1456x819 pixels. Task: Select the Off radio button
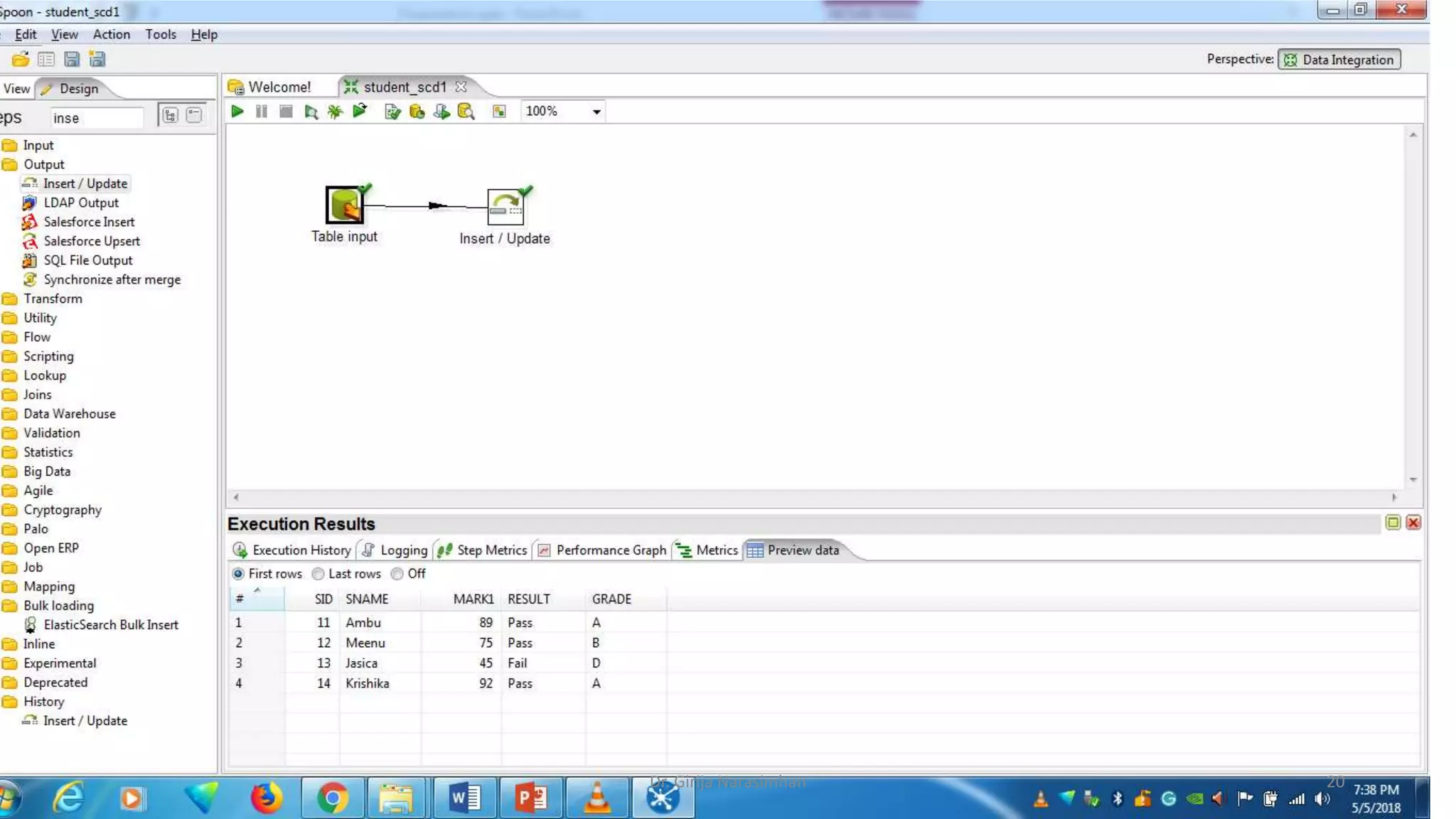[397, 574]
